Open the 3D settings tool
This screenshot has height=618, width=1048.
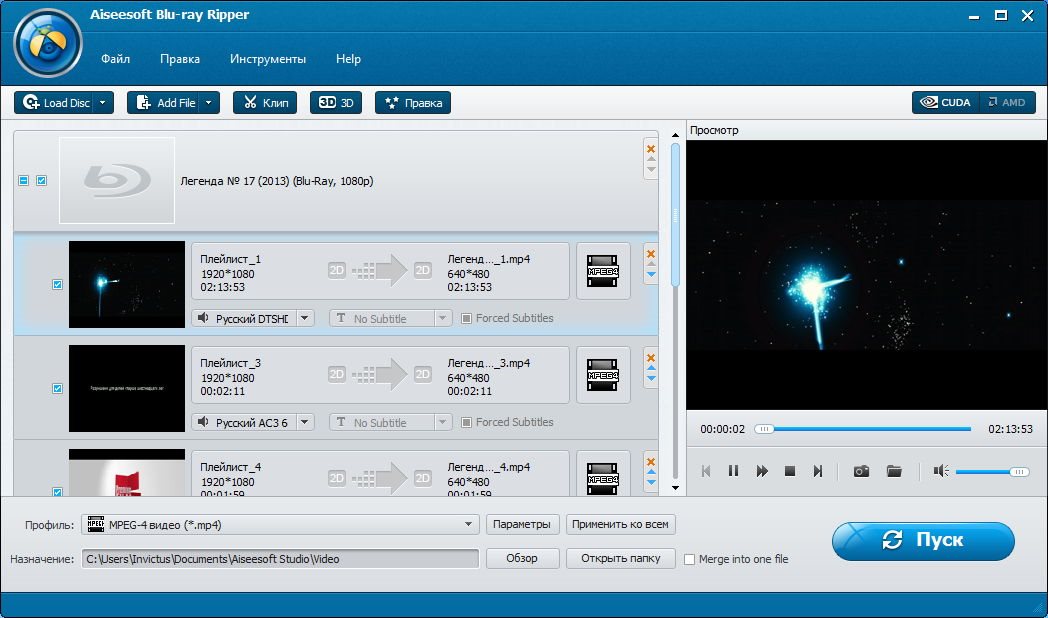click(336, 103)
